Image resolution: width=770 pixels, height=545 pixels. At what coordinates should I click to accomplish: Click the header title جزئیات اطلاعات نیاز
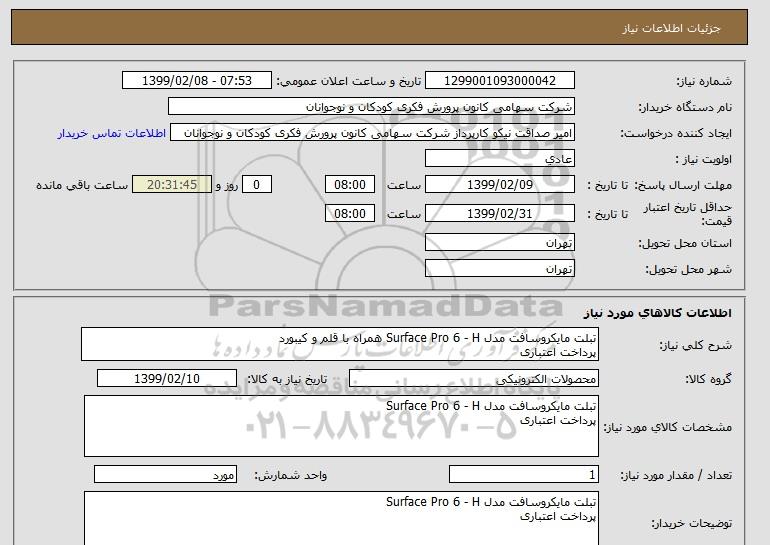(671, 28)
